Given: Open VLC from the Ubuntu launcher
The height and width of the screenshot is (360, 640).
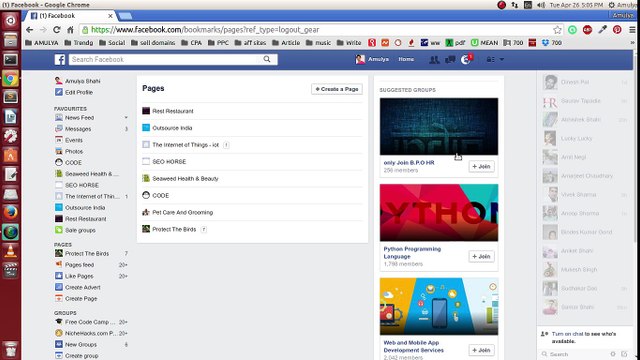Looking at the screenshot, I should pos(11,251).
